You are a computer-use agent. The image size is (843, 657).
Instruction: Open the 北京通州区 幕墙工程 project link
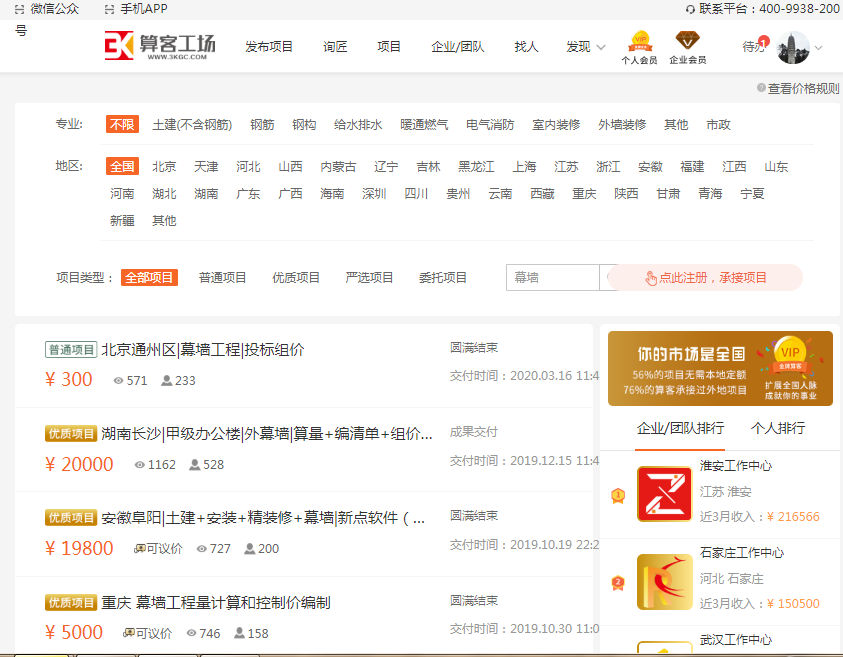click(202, 350)
